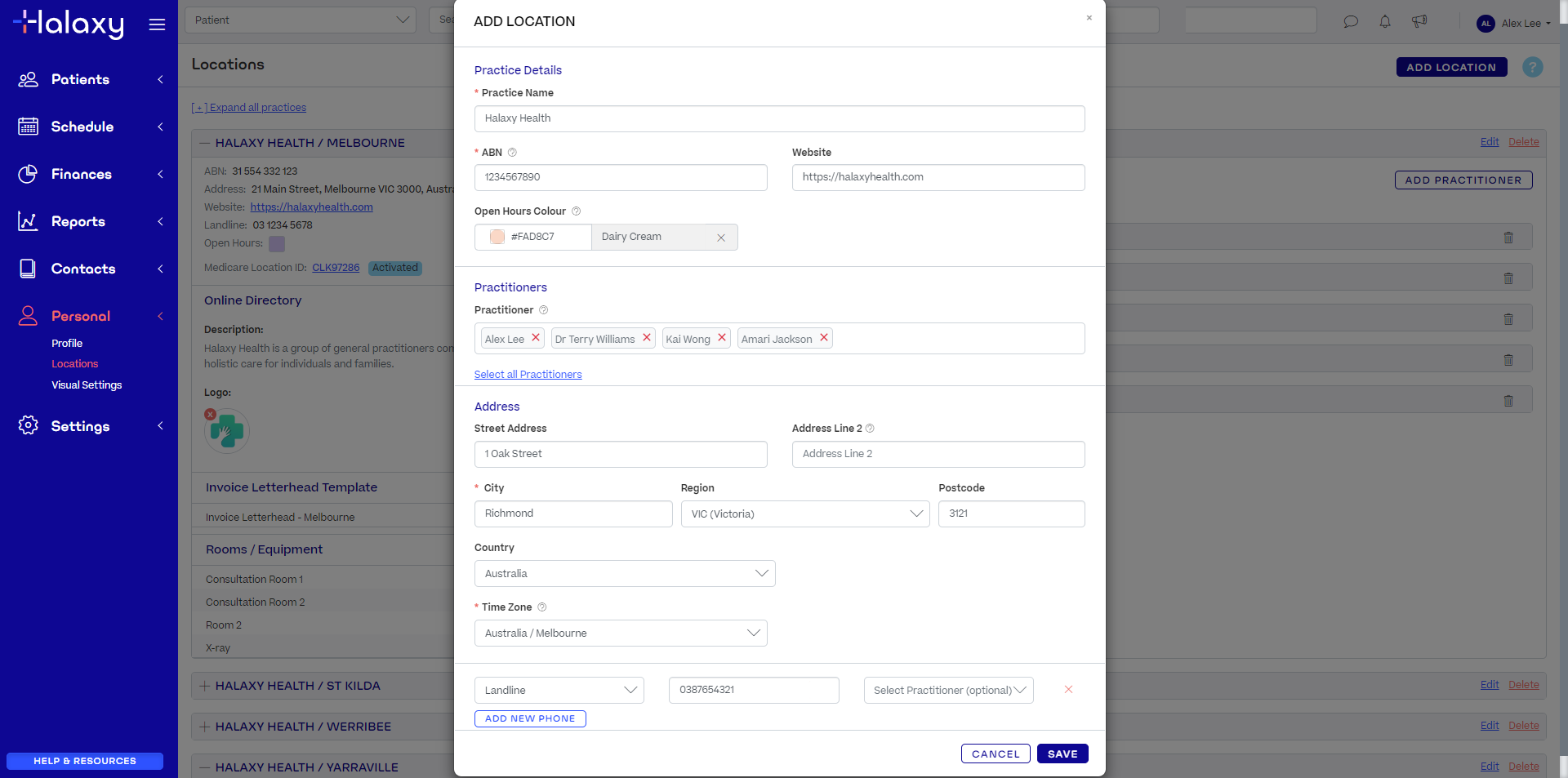Click Select all Practitioners link

click(x=528, y=375)
